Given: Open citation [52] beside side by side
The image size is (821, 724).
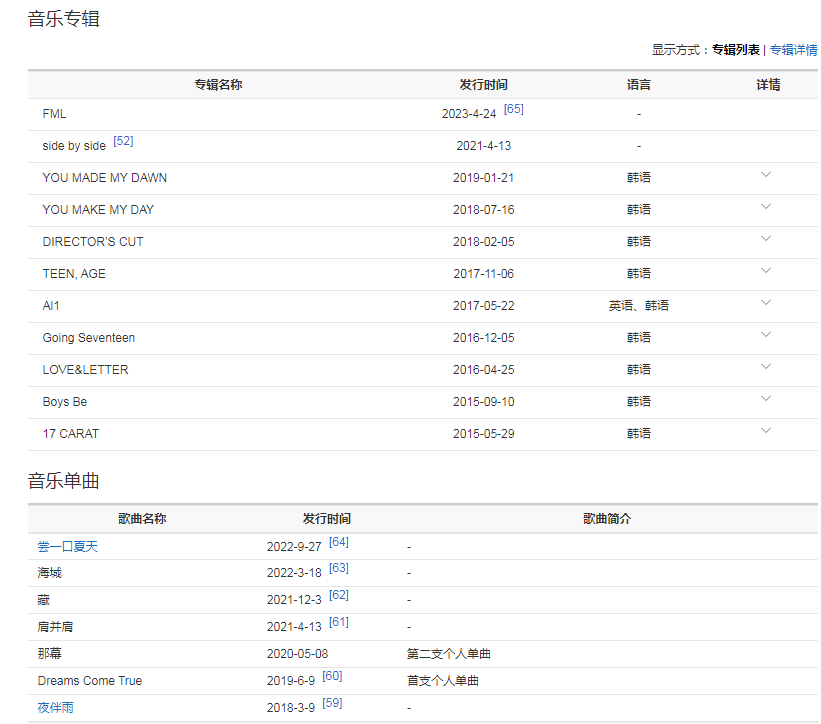Looking at the screenshot, I should (123, 141).
